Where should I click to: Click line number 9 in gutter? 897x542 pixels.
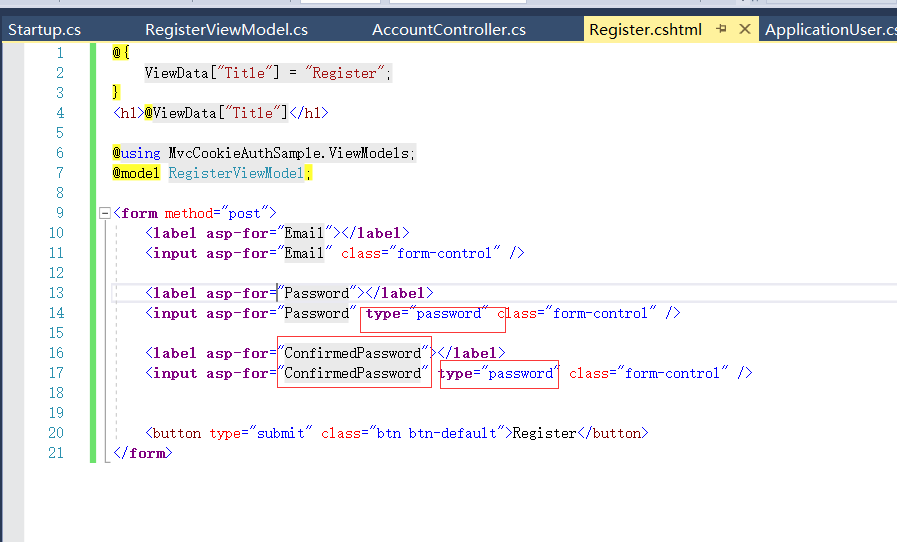60,213
